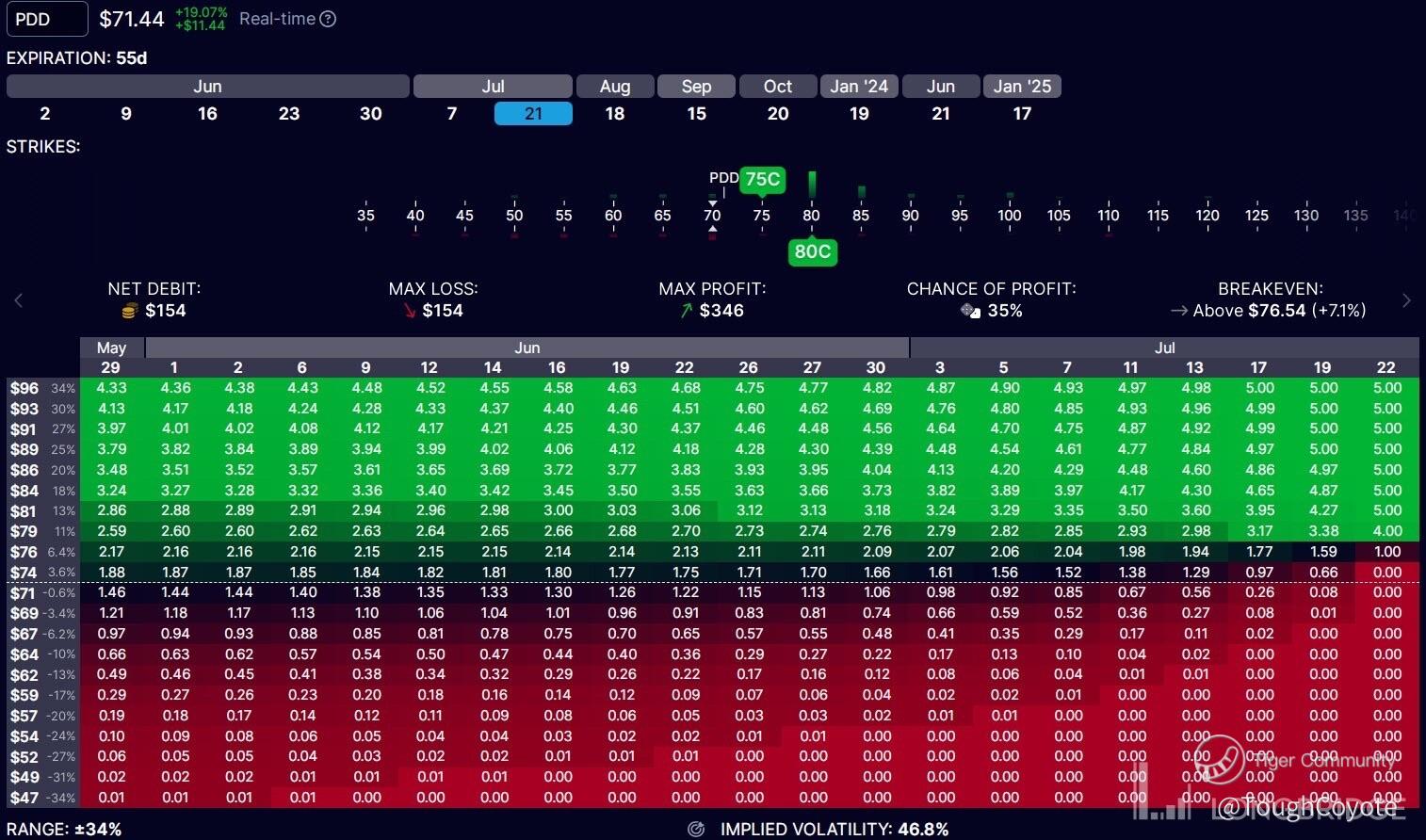Viewport: 1426px width, 840px height.
Task: Select the Oct 20 expiration date
Action: click(778, 114)
